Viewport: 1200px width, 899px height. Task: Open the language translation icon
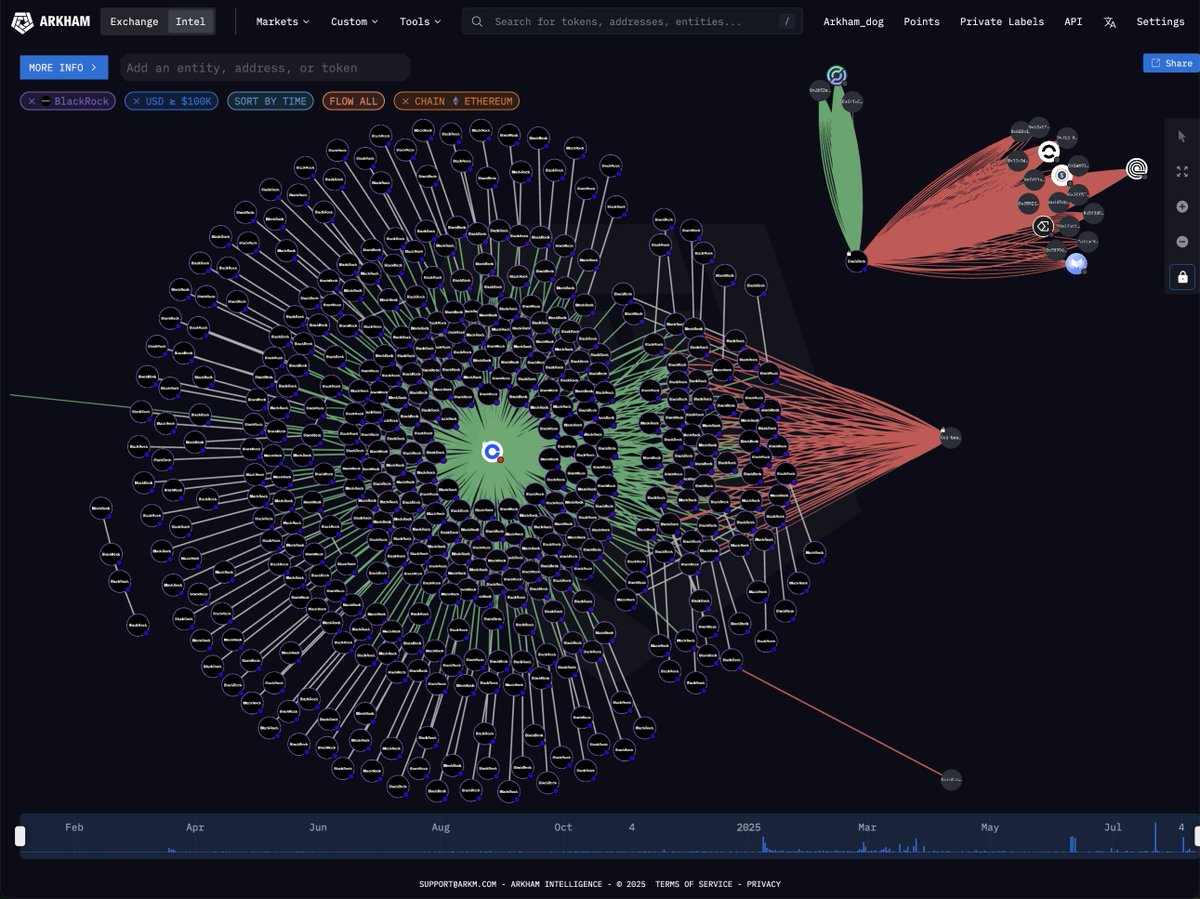[x=1109, y=22]
